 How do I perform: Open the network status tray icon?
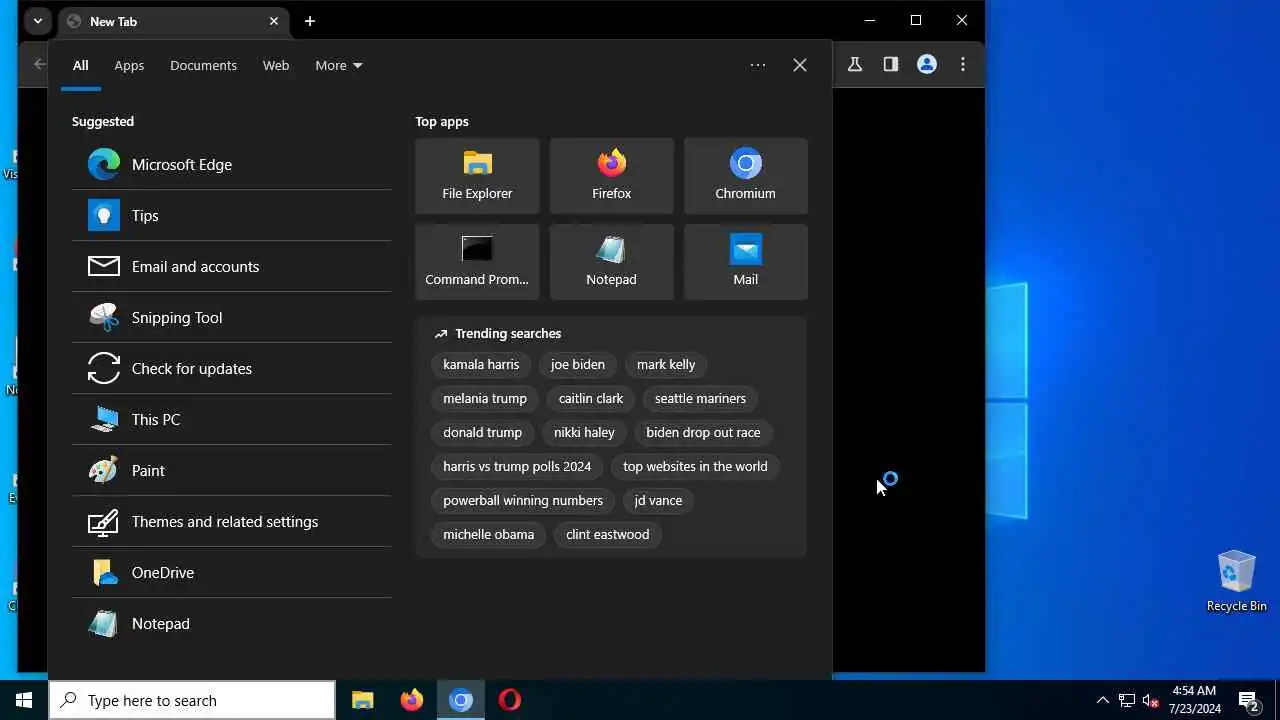(x=1127, y=700)
